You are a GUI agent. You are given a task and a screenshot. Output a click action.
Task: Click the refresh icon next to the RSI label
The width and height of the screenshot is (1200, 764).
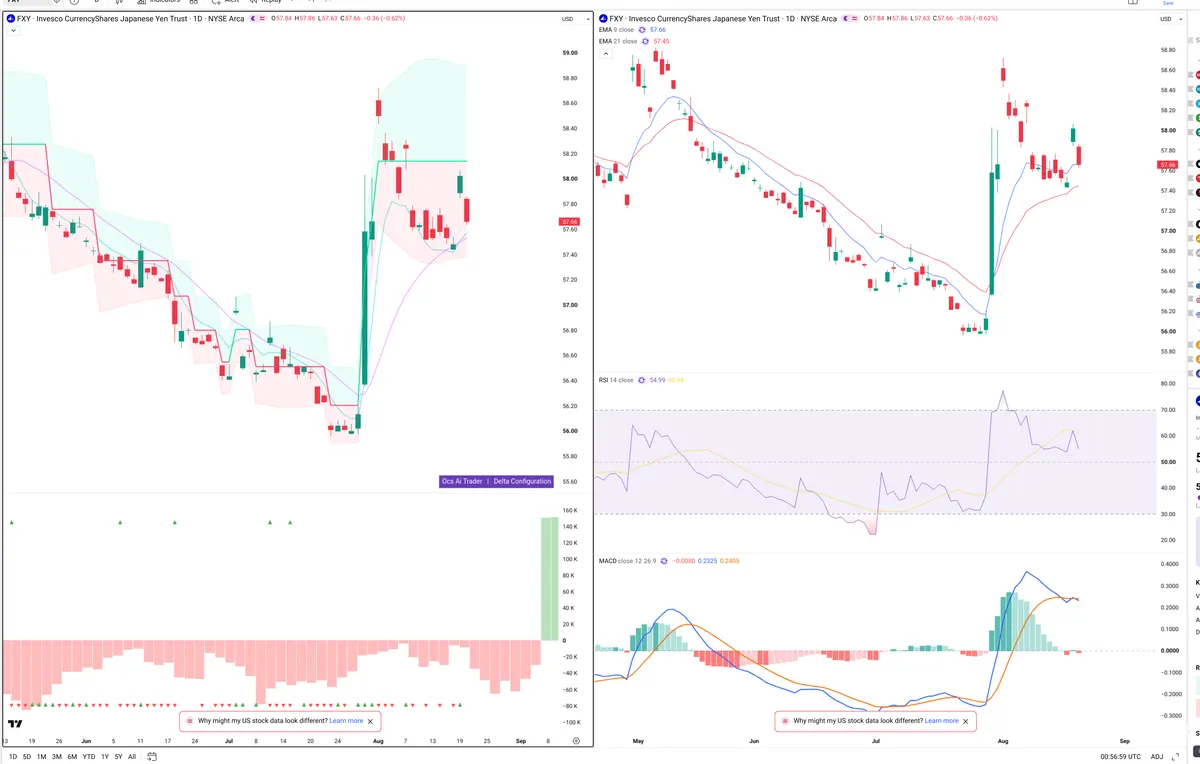click(x=642, y=380)
